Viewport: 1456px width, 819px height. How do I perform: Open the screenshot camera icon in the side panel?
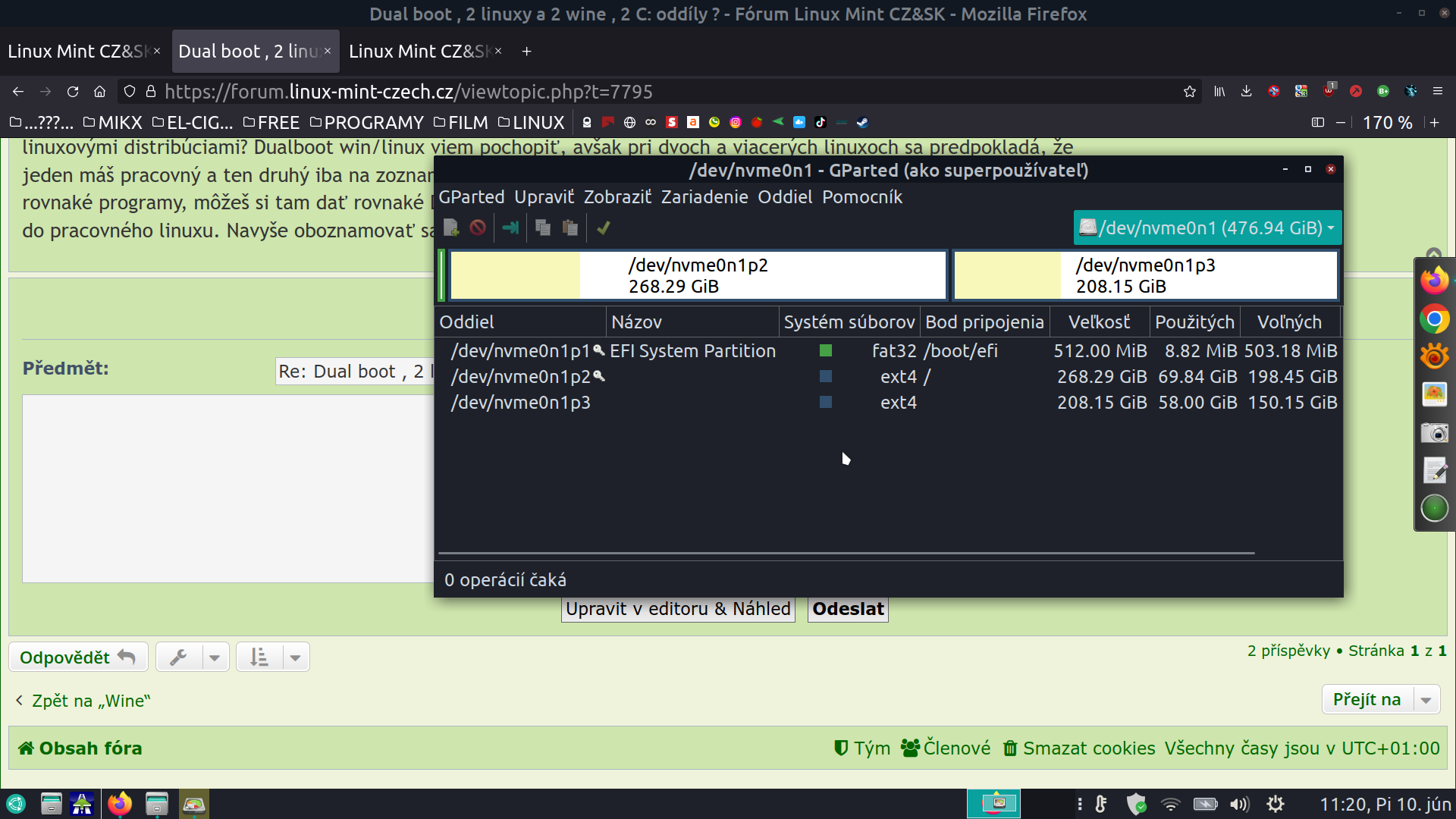pyautogui.click(x=1434, y=433)
